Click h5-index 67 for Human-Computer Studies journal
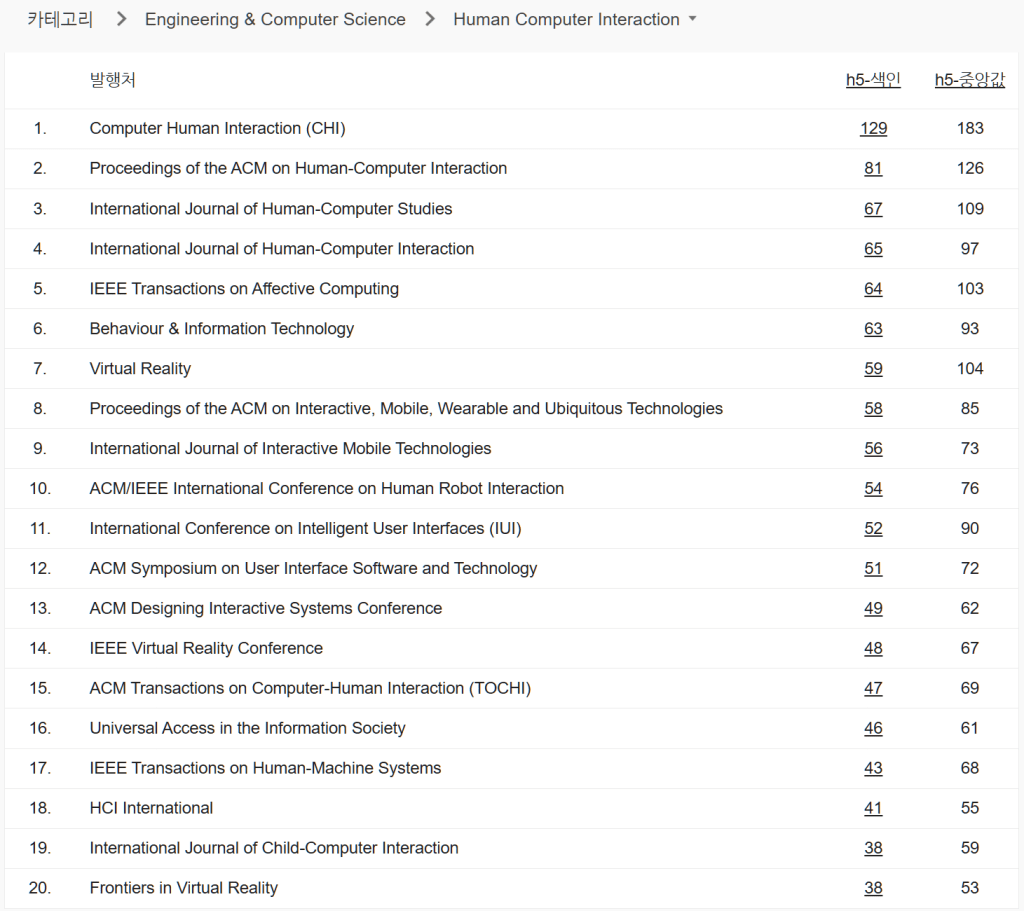Viewport: 1024px width, 911px height. [x=873, y=209]
